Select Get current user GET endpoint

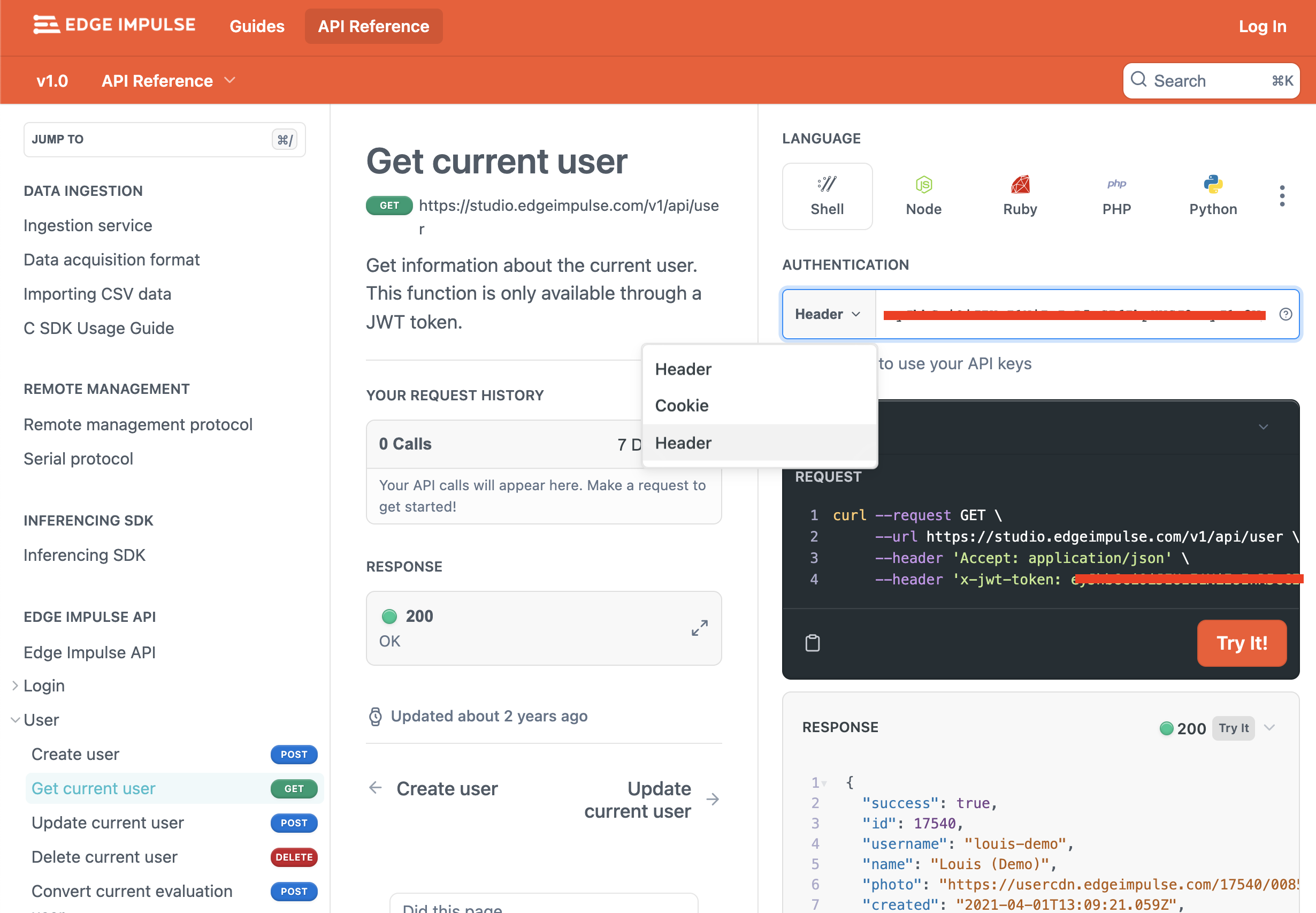(174, 788)
